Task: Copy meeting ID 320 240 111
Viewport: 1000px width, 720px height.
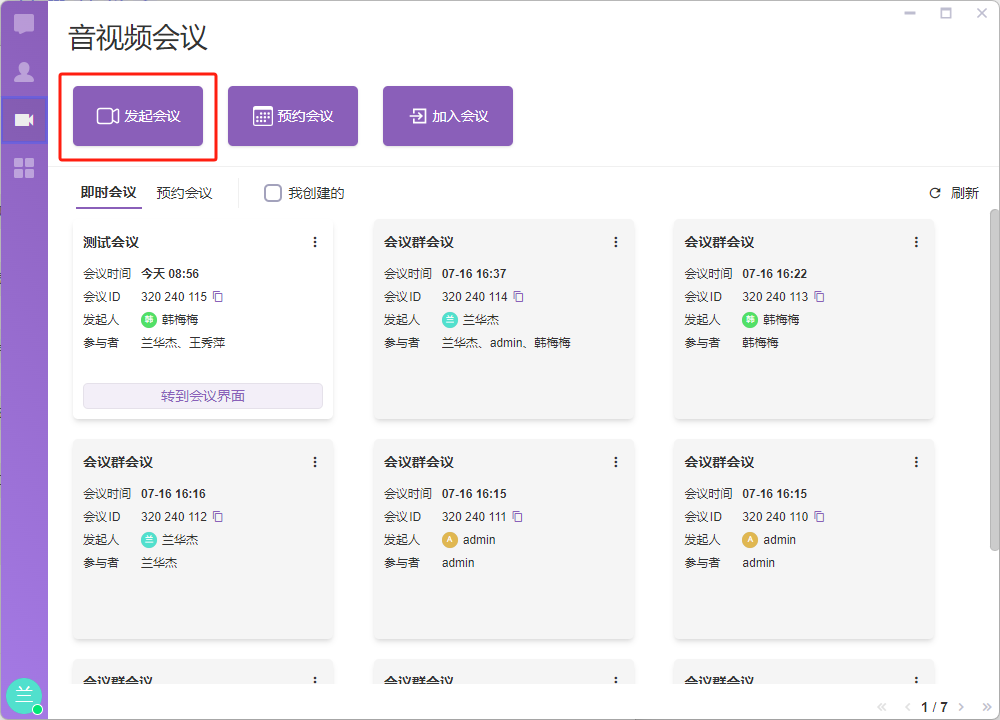Action: [x=518, y=517]
